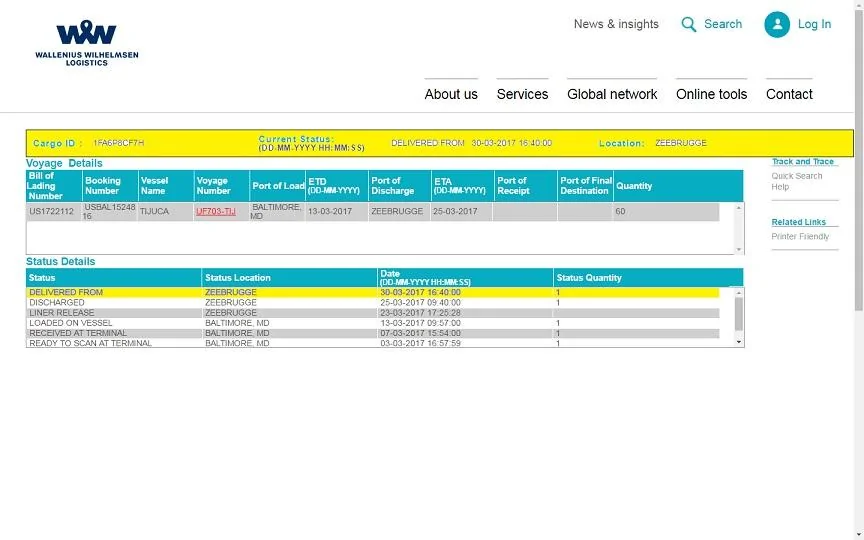This screenshot has width=864, height=540.
Task: Select READY TO SCAN AT TERMINAL row
Action: (x=372, y=343)
